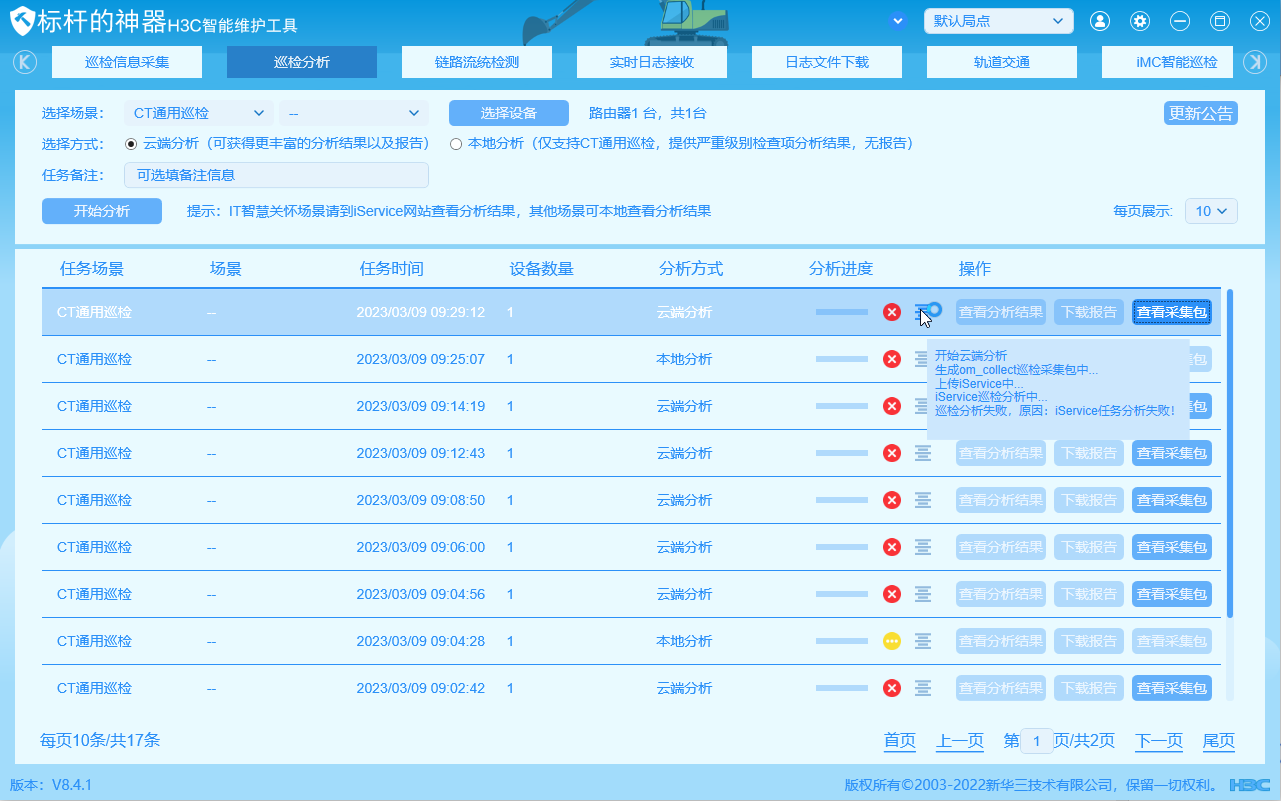
Task: Go to the 日志文件下载 tab
Action: 827,62
